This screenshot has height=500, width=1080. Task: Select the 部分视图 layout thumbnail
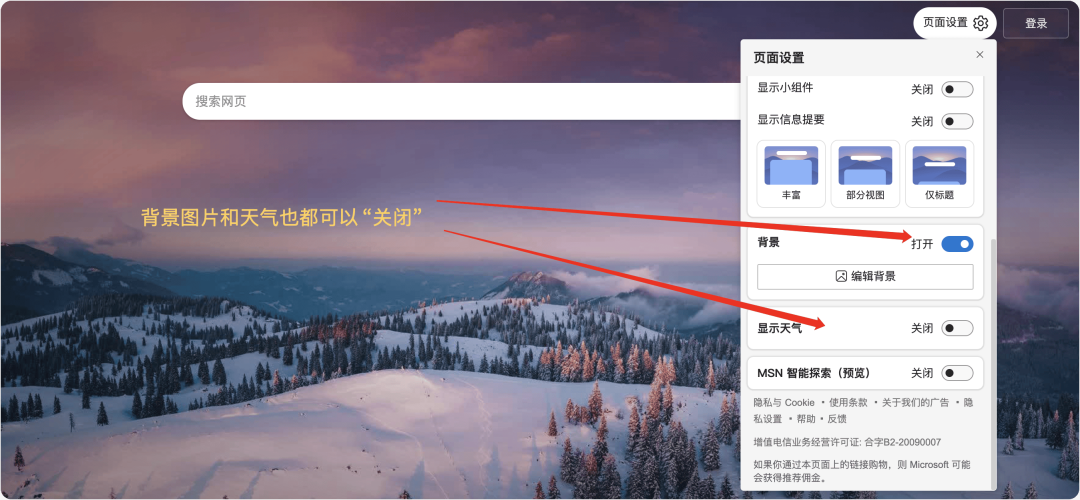[865, 174]
